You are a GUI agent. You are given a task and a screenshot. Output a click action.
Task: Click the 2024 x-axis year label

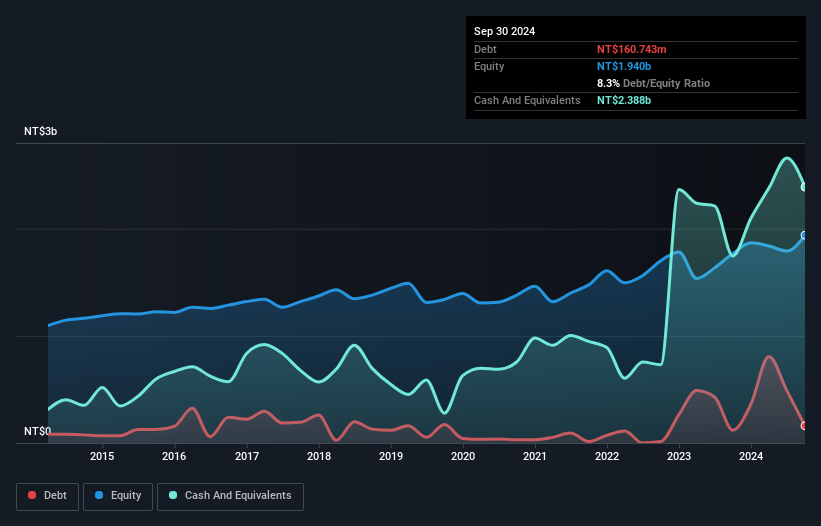[x=751, y=457]
